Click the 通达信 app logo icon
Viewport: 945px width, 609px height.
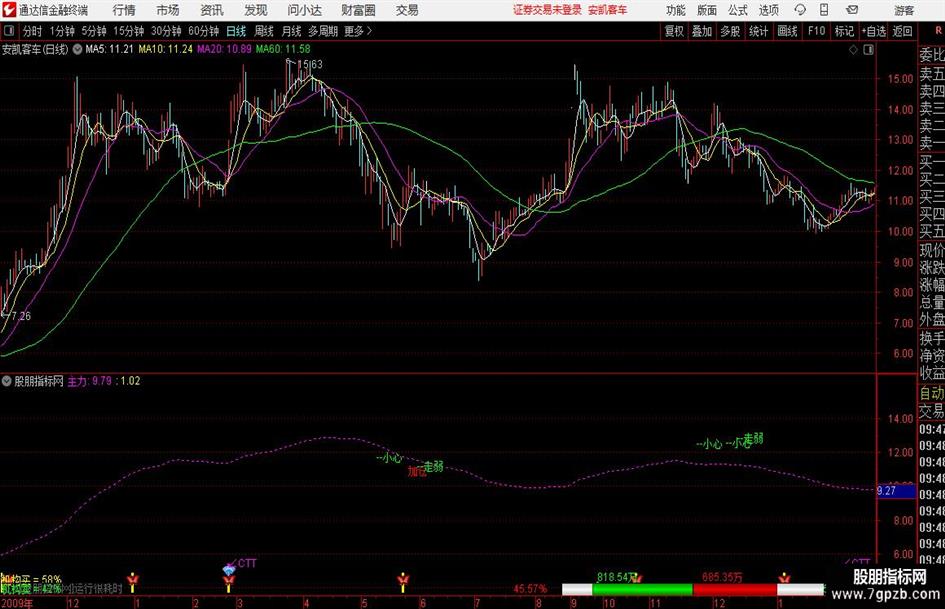[8, 10]
